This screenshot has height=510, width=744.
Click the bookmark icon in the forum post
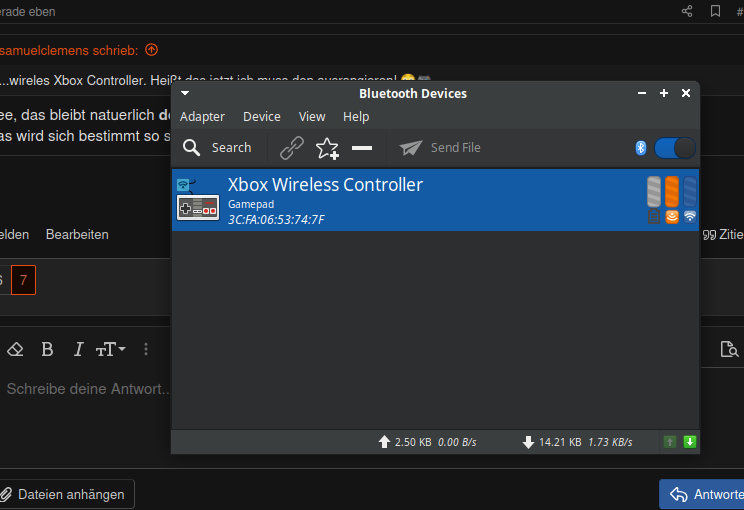coord(716,11)
